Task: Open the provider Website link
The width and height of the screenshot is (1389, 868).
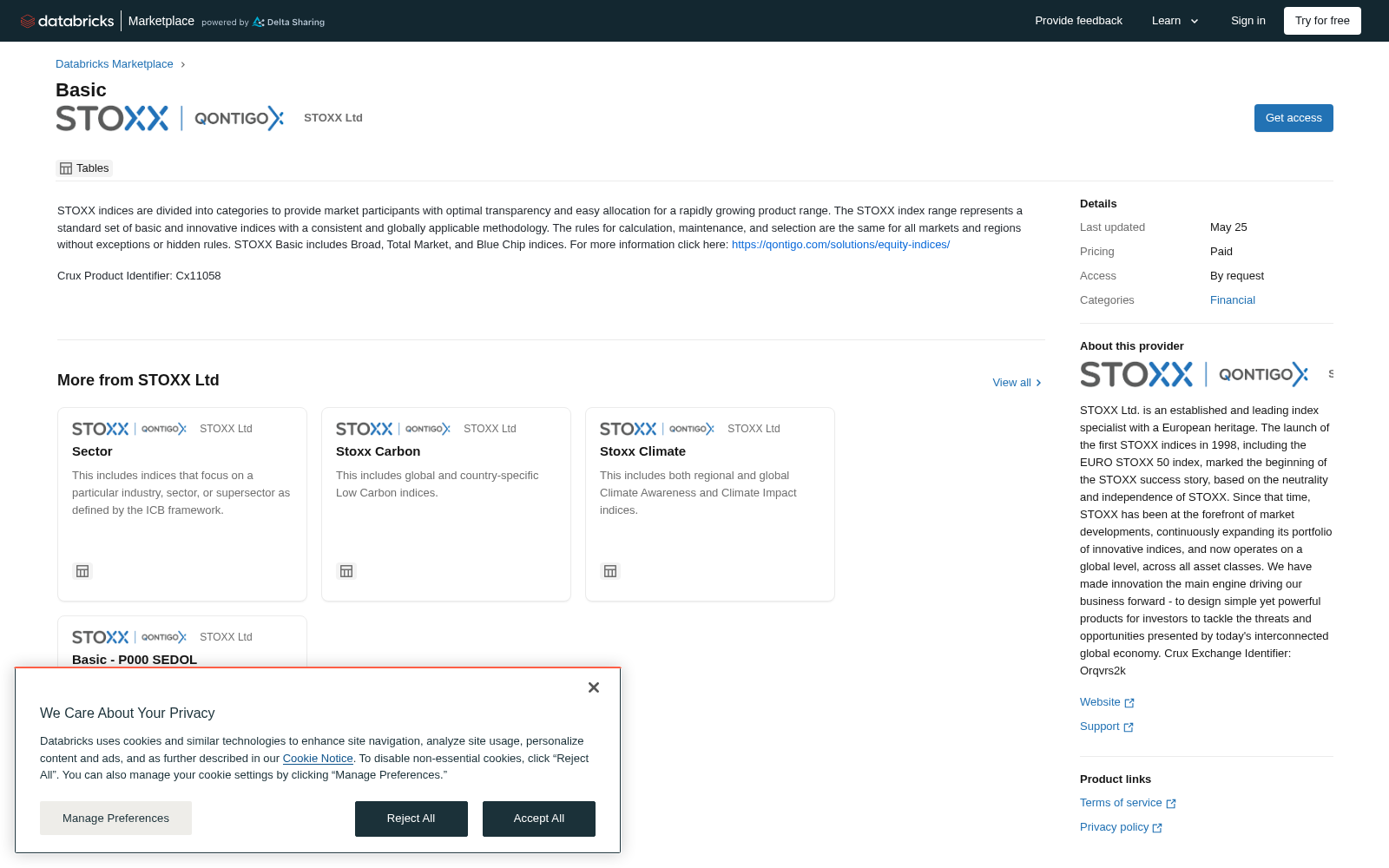Action: pyautogui.click(x=1100, y=702)
